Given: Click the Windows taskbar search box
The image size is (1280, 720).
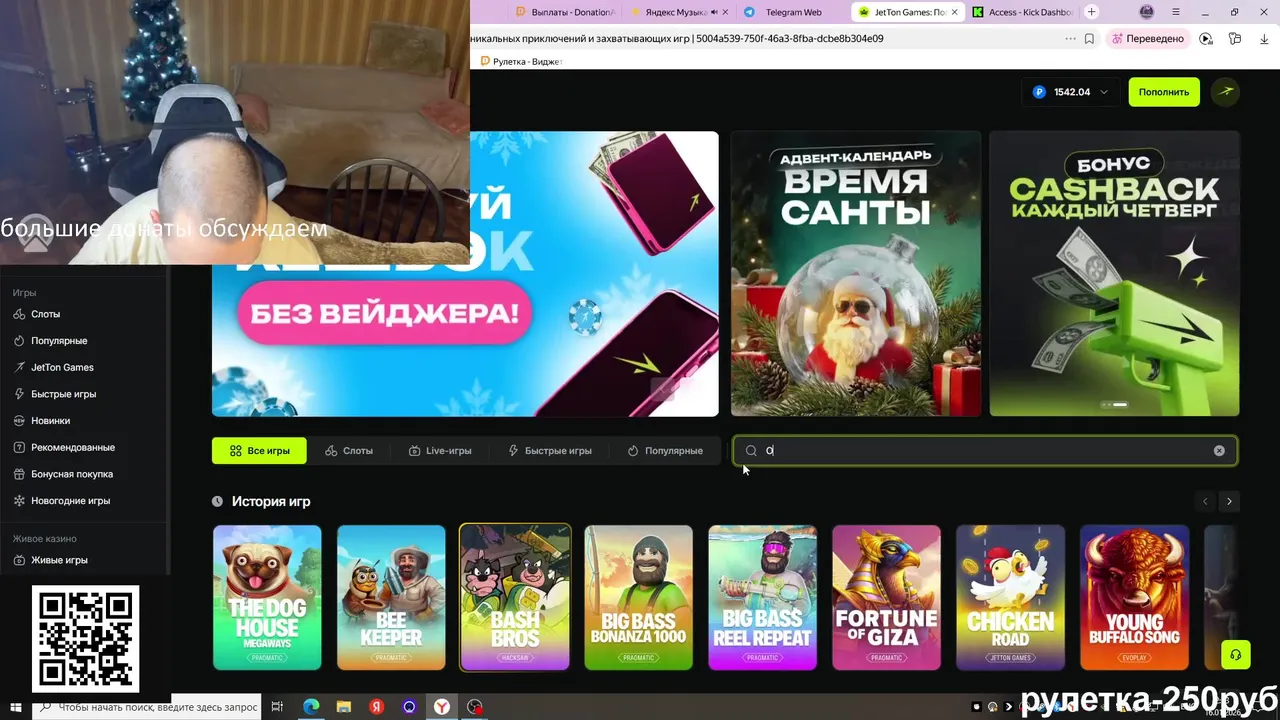Looking at the screenshot, I should coord(148,707).
